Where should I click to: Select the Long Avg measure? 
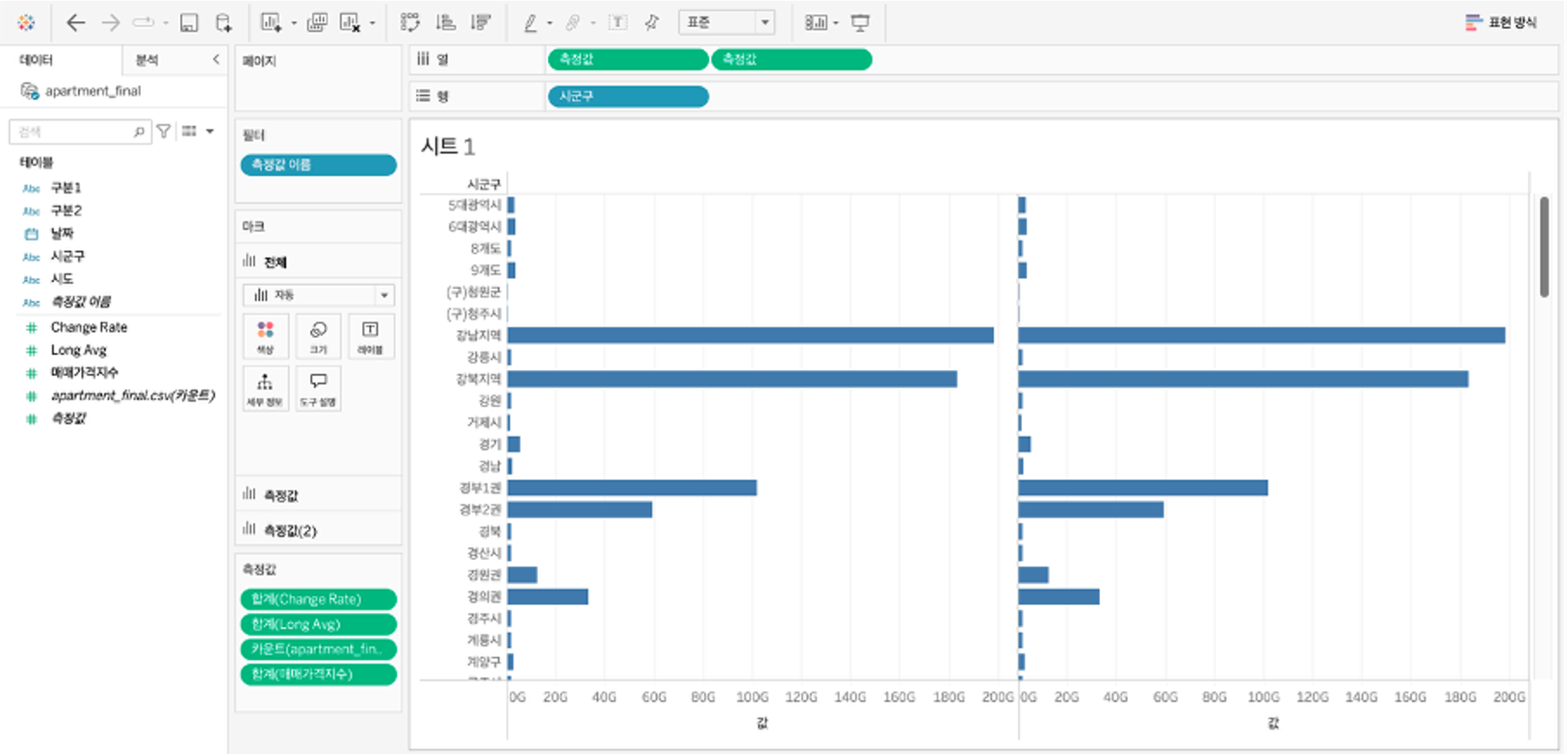[x=79, y=350]
